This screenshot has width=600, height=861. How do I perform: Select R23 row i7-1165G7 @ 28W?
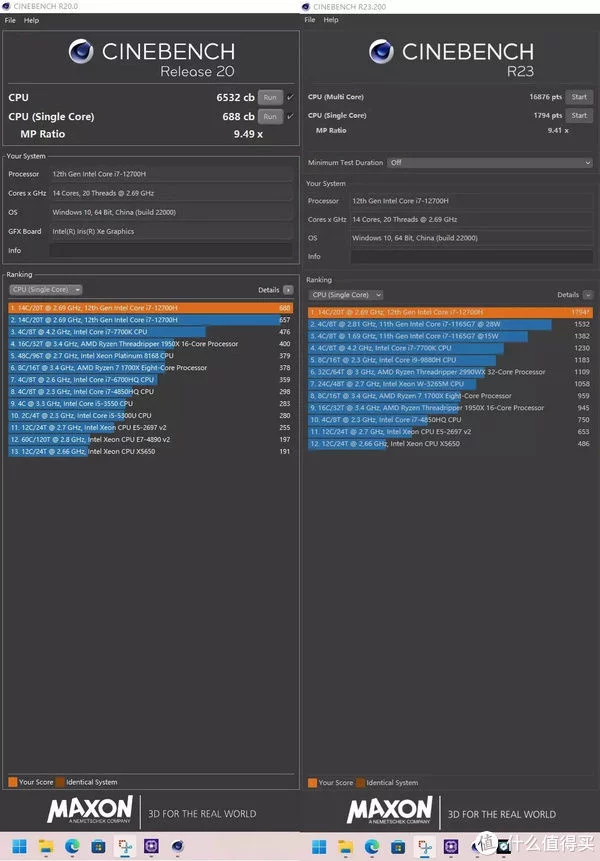point(450,324)
